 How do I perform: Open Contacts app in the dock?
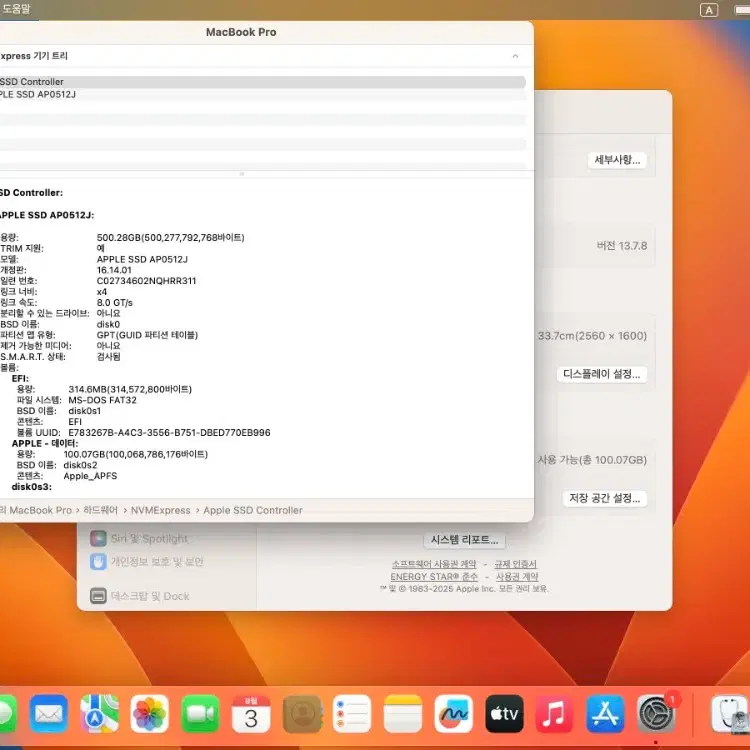pyautogui.click(x=302, y=714)
